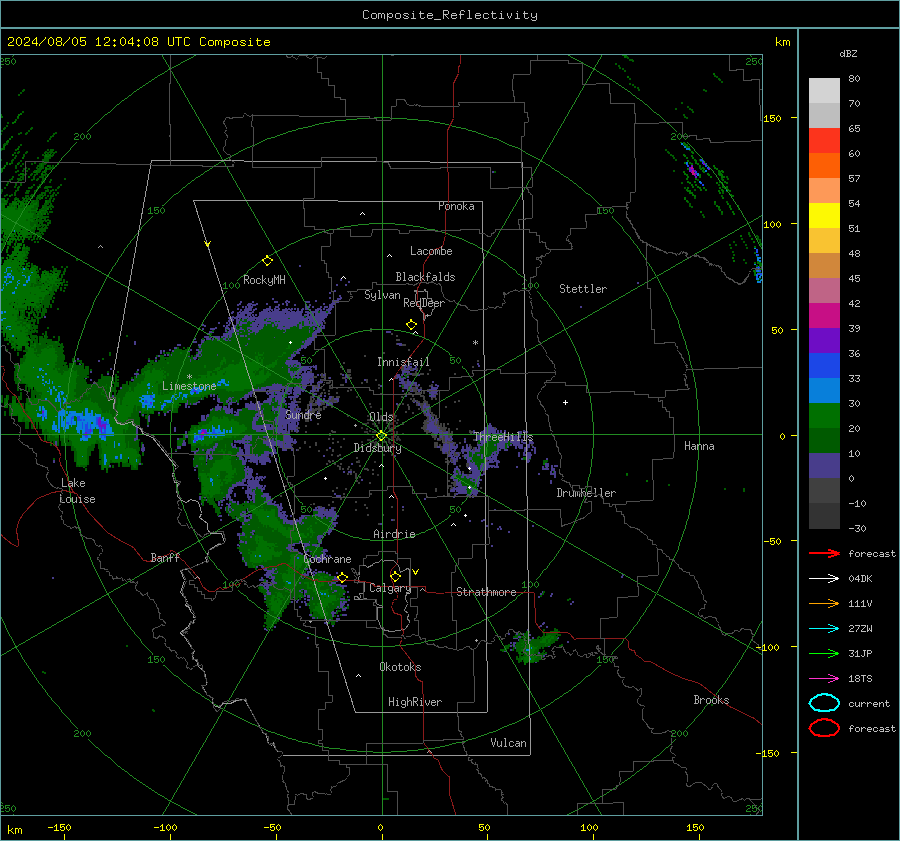
Task: Select the light blue 33-30 dBZ swatch
Action: [824, 391]
